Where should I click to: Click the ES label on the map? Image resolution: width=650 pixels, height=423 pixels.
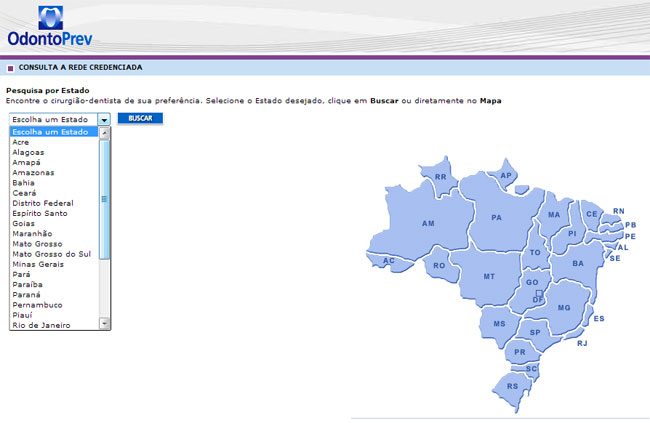[x=599, y=318]
